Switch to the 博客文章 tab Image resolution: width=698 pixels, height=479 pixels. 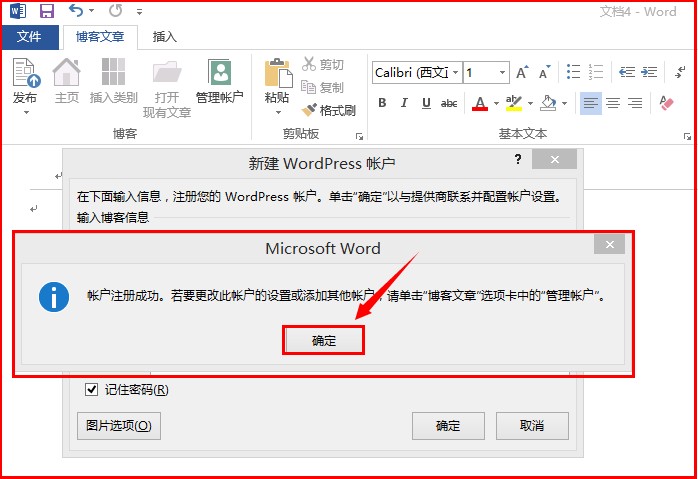(100, 37)
